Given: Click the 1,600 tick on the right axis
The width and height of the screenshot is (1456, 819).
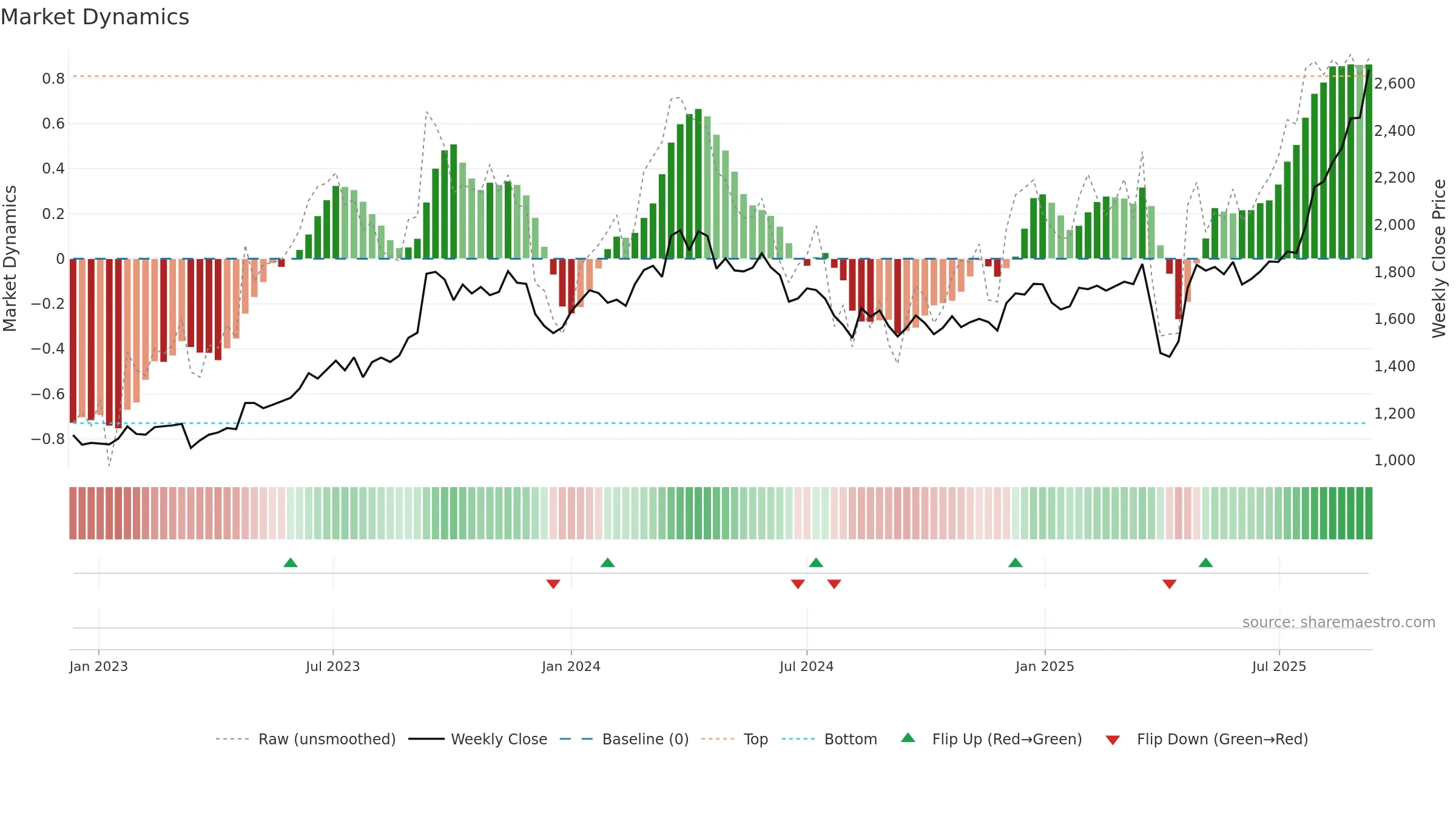Looking at the screenshot, I should (1395, 319).
